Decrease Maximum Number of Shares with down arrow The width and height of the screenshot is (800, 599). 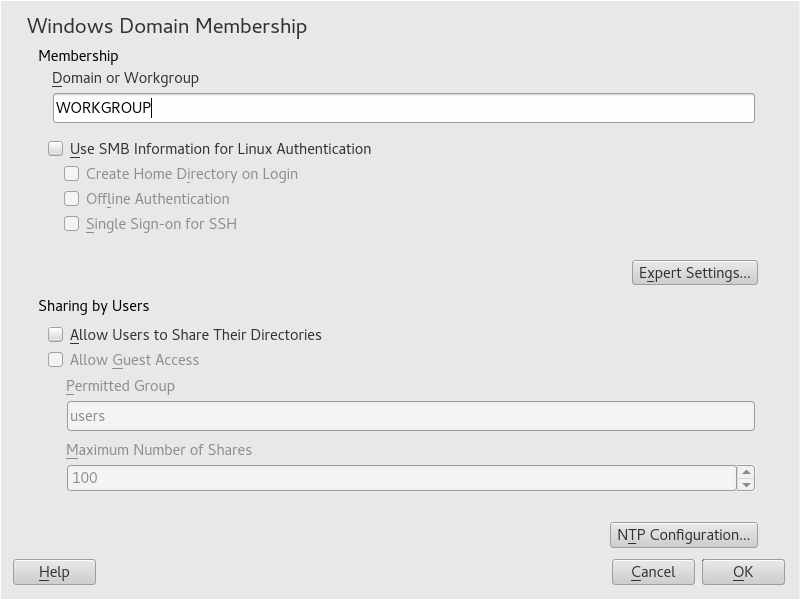746,484
